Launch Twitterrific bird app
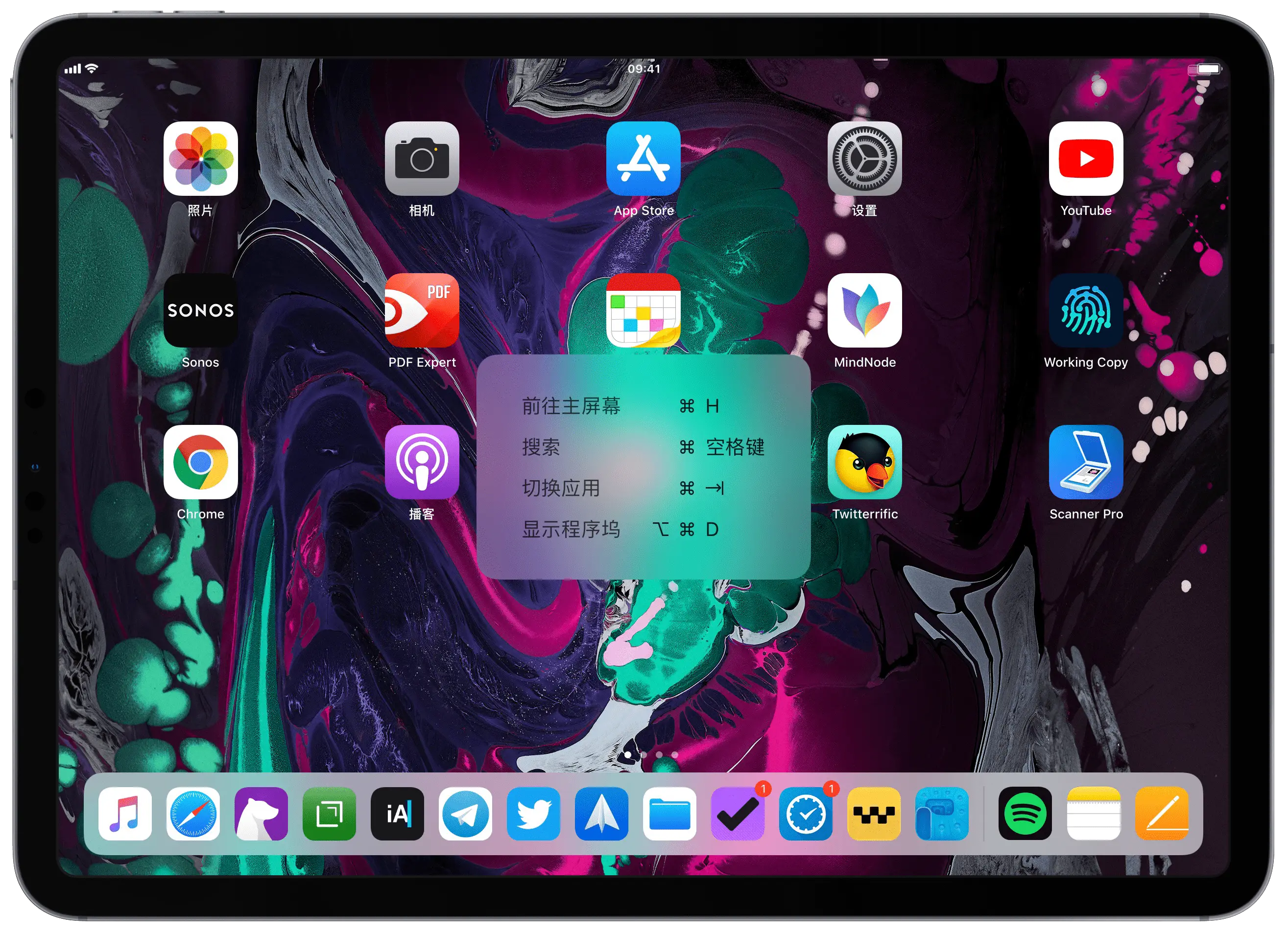The height and width of the screenshot is (934, 1288). (864, 462)
